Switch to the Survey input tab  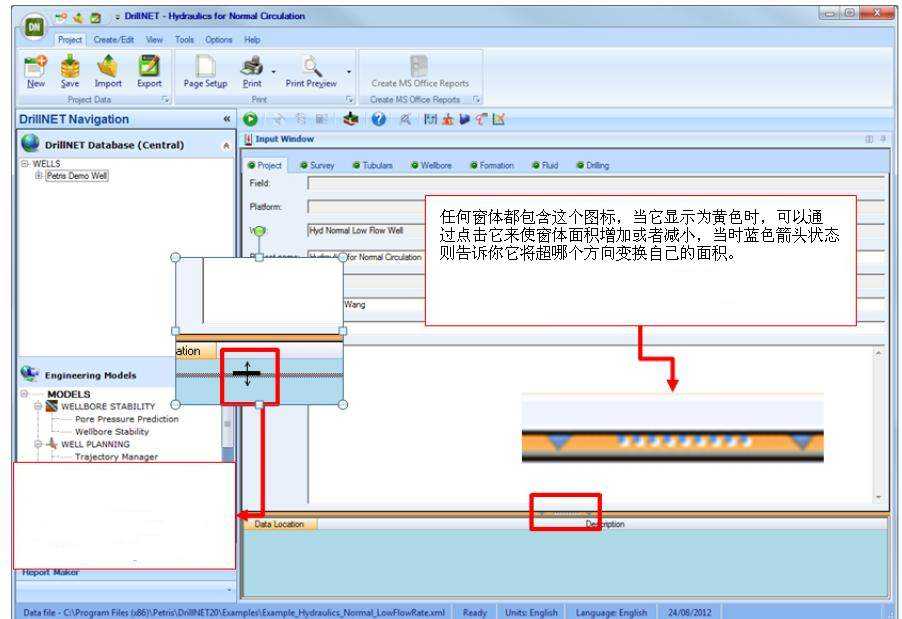pyautogui.click(x=317, y=165)
